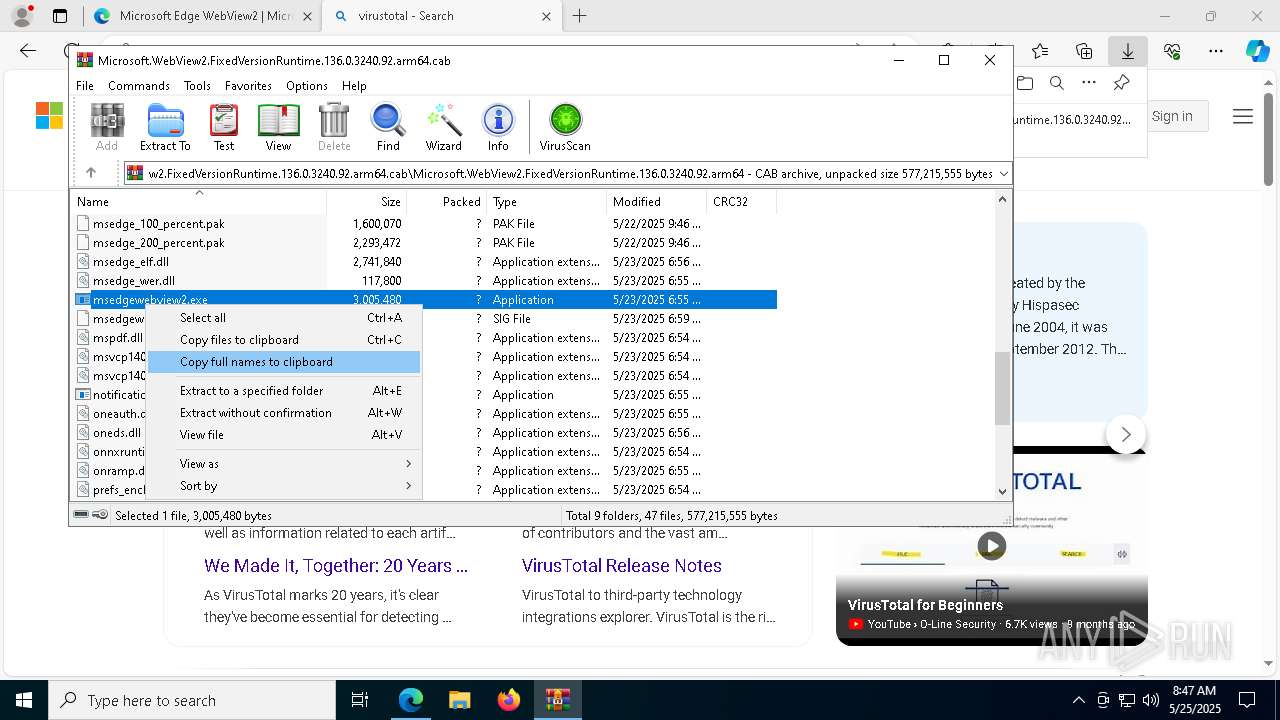1280x720 pixels.
Task: Click the Find toolbar icon
Action: coord(388,127)
